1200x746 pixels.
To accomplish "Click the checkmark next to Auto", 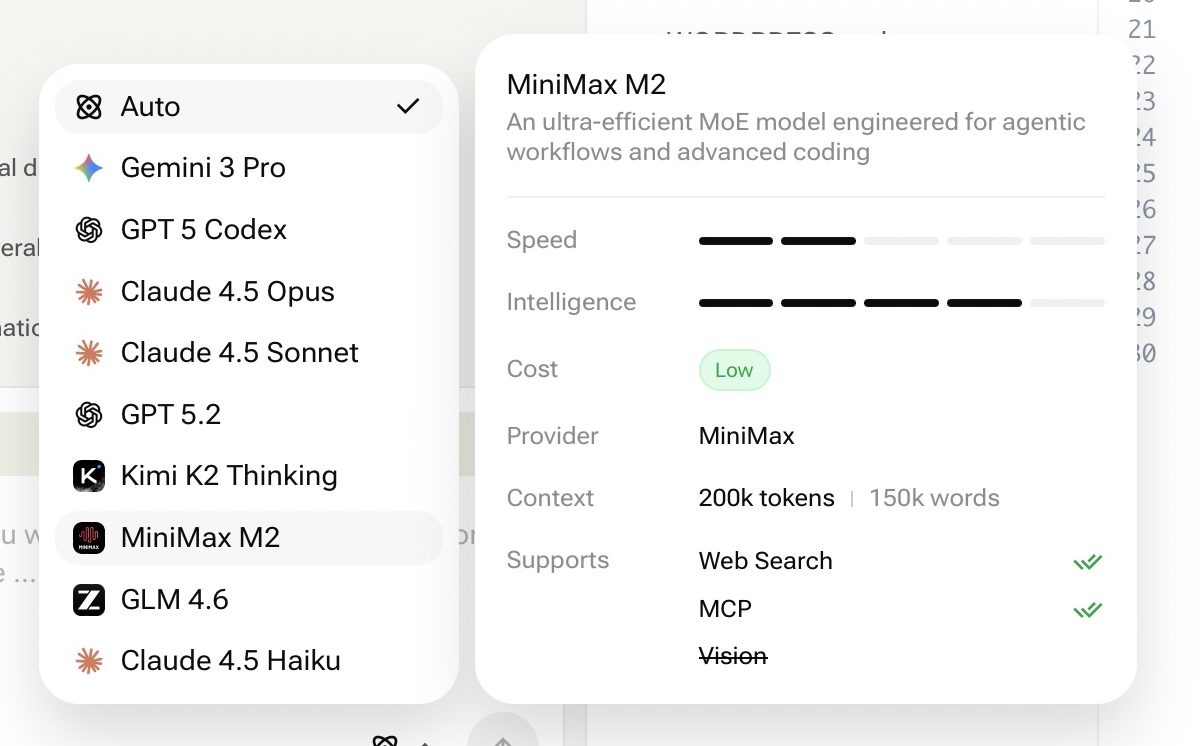I will [x=408, y=107].
